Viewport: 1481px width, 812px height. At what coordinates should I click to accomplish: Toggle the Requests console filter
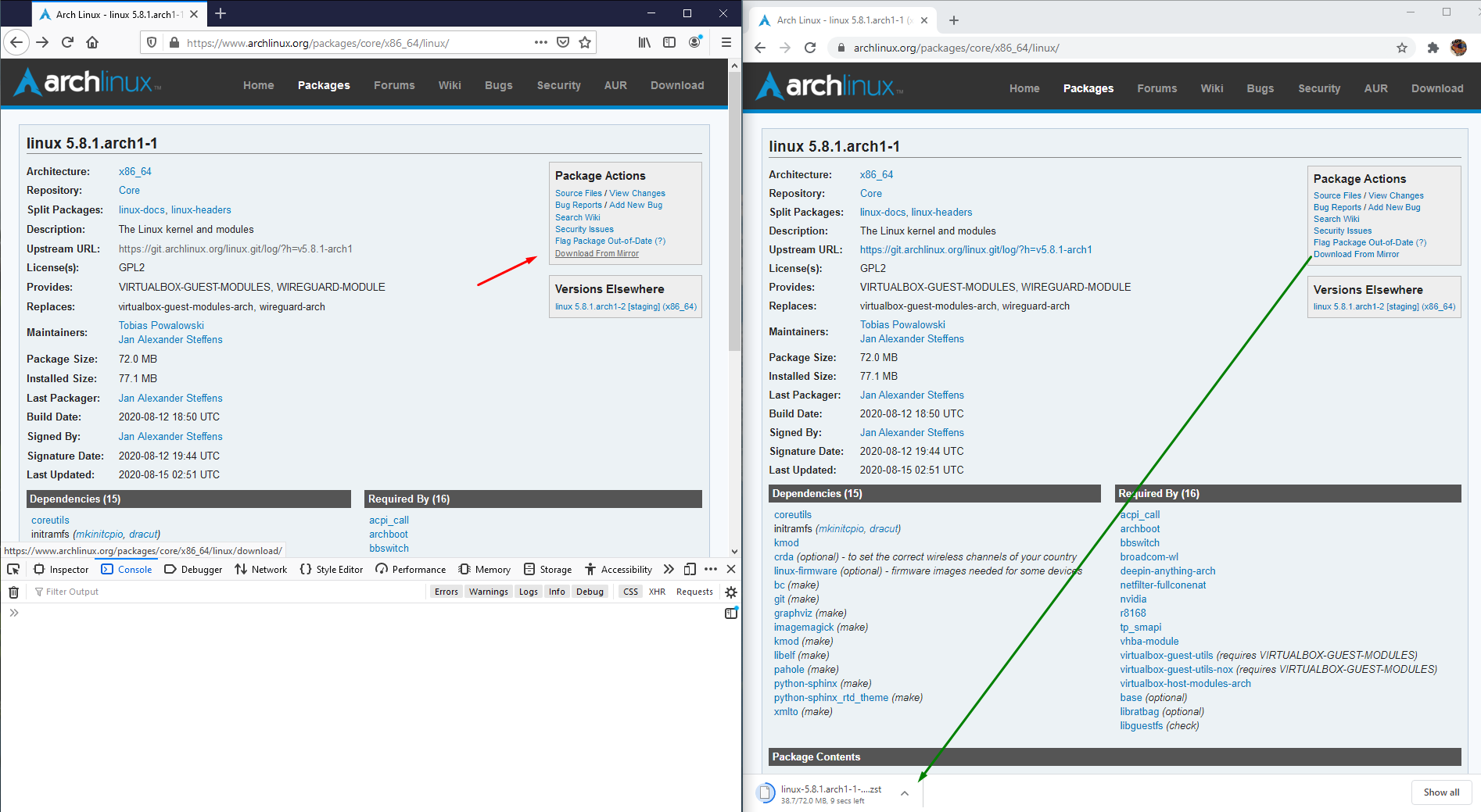click(x=694, y=592)
